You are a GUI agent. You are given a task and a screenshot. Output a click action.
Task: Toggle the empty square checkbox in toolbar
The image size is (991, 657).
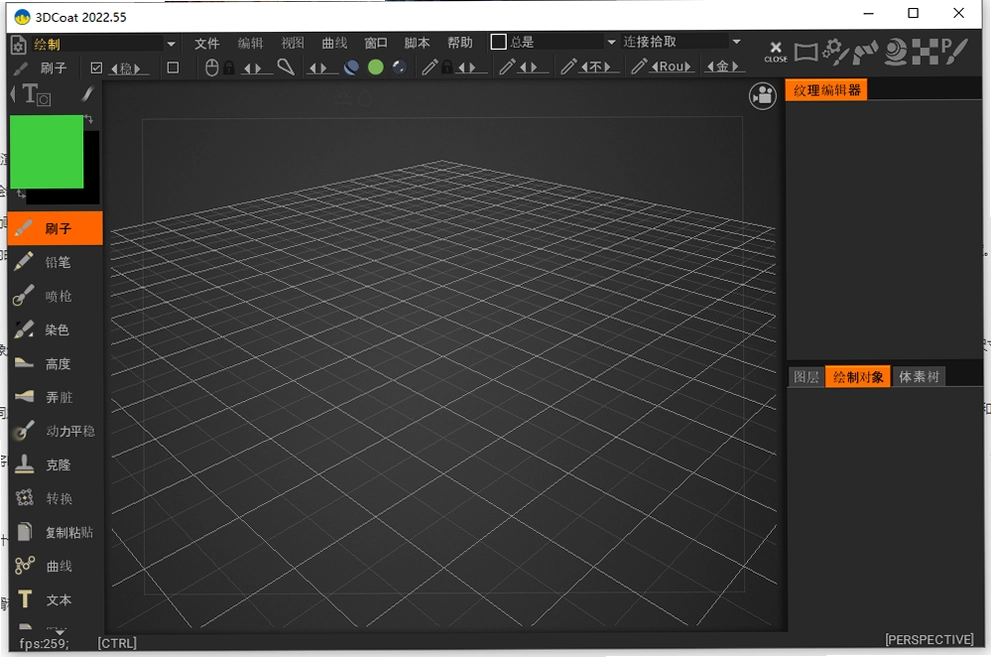point(173,68)
